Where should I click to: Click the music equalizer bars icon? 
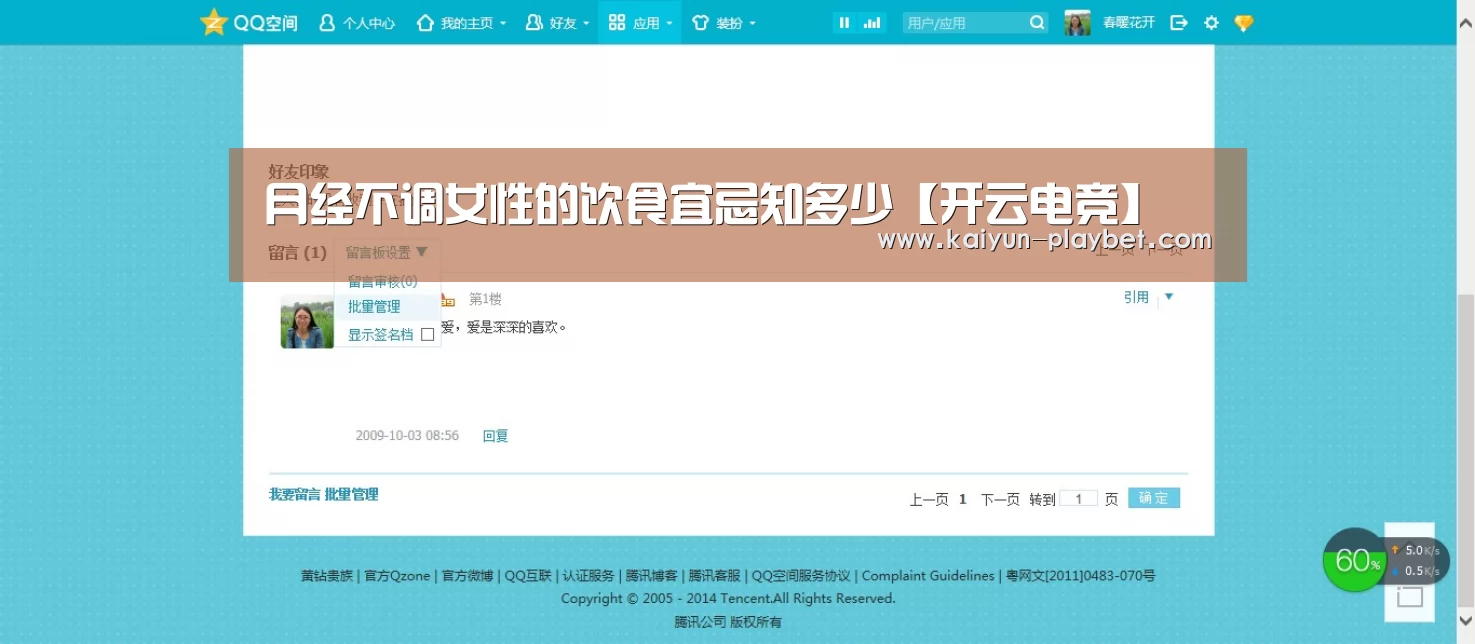(x=872, y=22)
